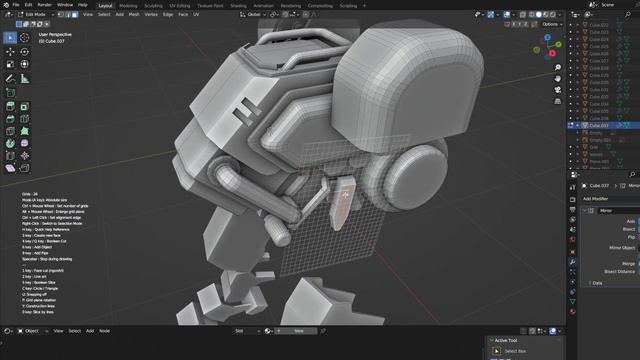The height and width of the screenshot is (360, 640).
Task: Click the blue Z axis gizmo ball
Action: point(547,38)
